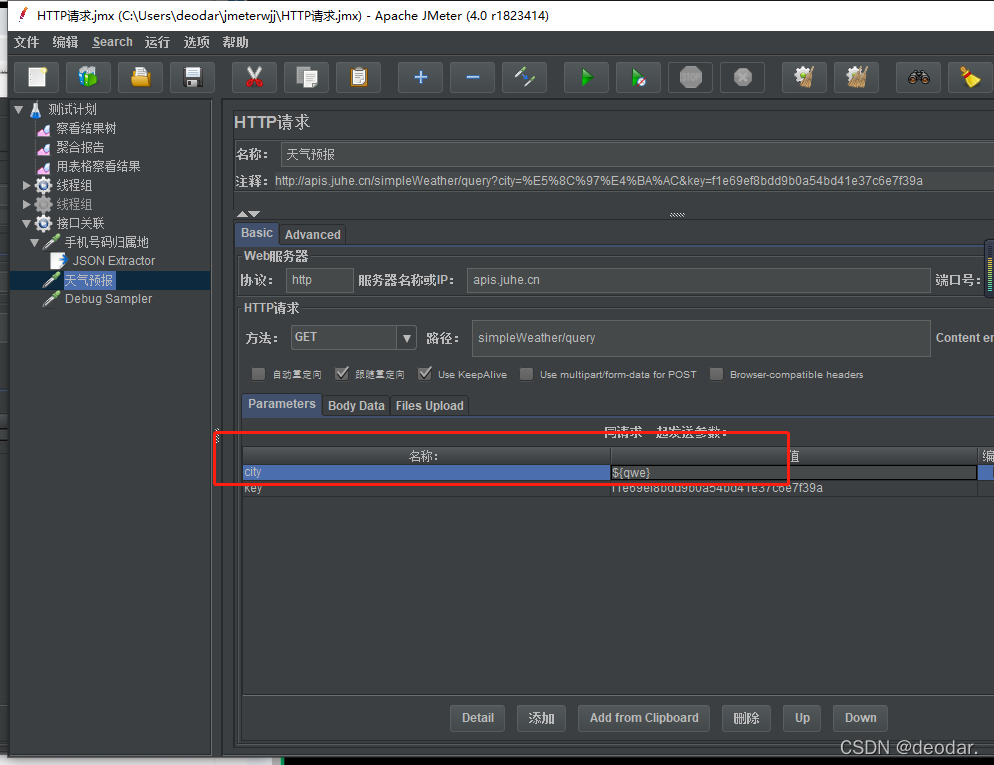Copy the selected element icon
The image size is (994, 765).
[x=306, y=77]
